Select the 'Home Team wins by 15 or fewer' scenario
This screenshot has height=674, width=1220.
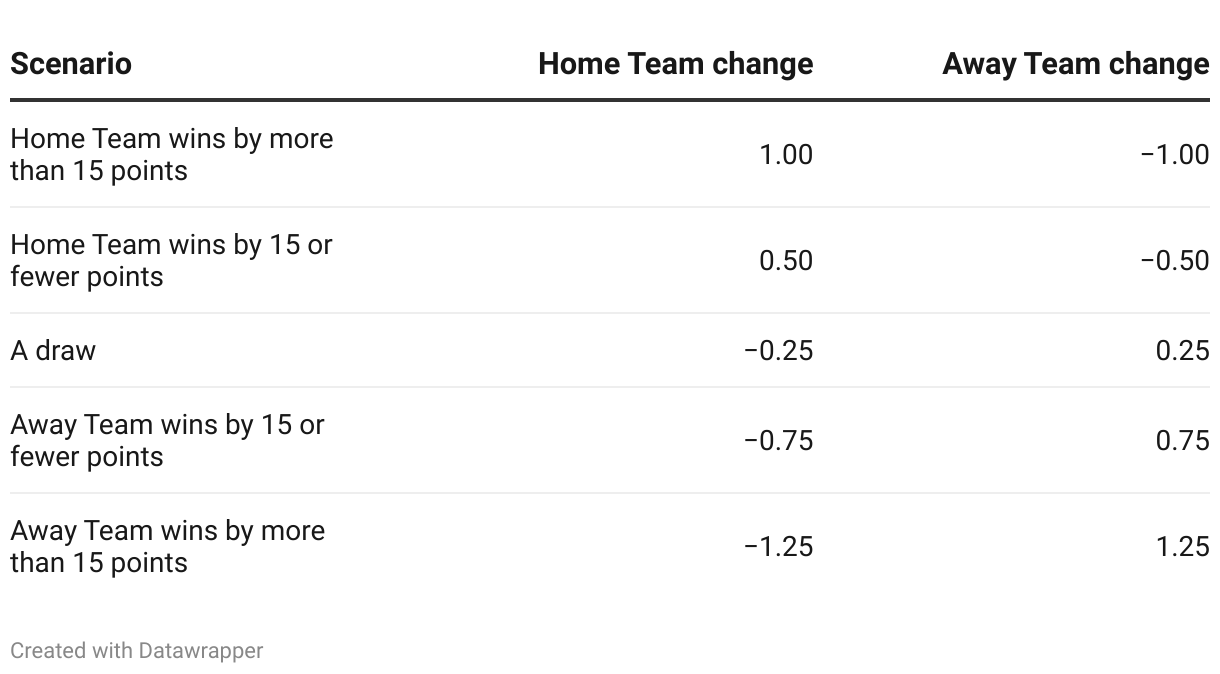coord(171,261)
